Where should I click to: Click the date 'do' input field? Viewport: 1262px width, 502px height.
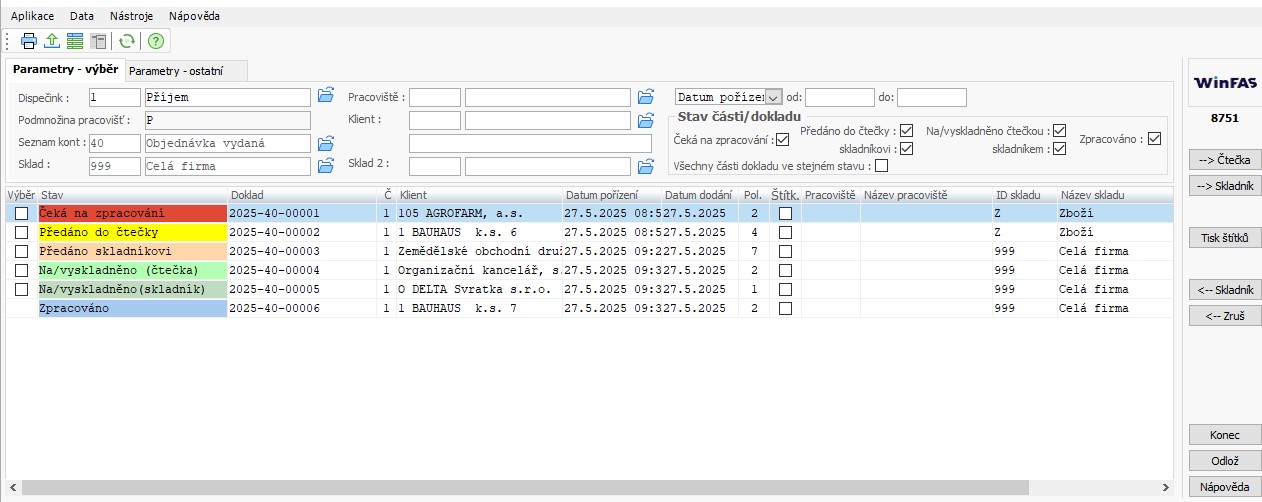coord(932,97)
